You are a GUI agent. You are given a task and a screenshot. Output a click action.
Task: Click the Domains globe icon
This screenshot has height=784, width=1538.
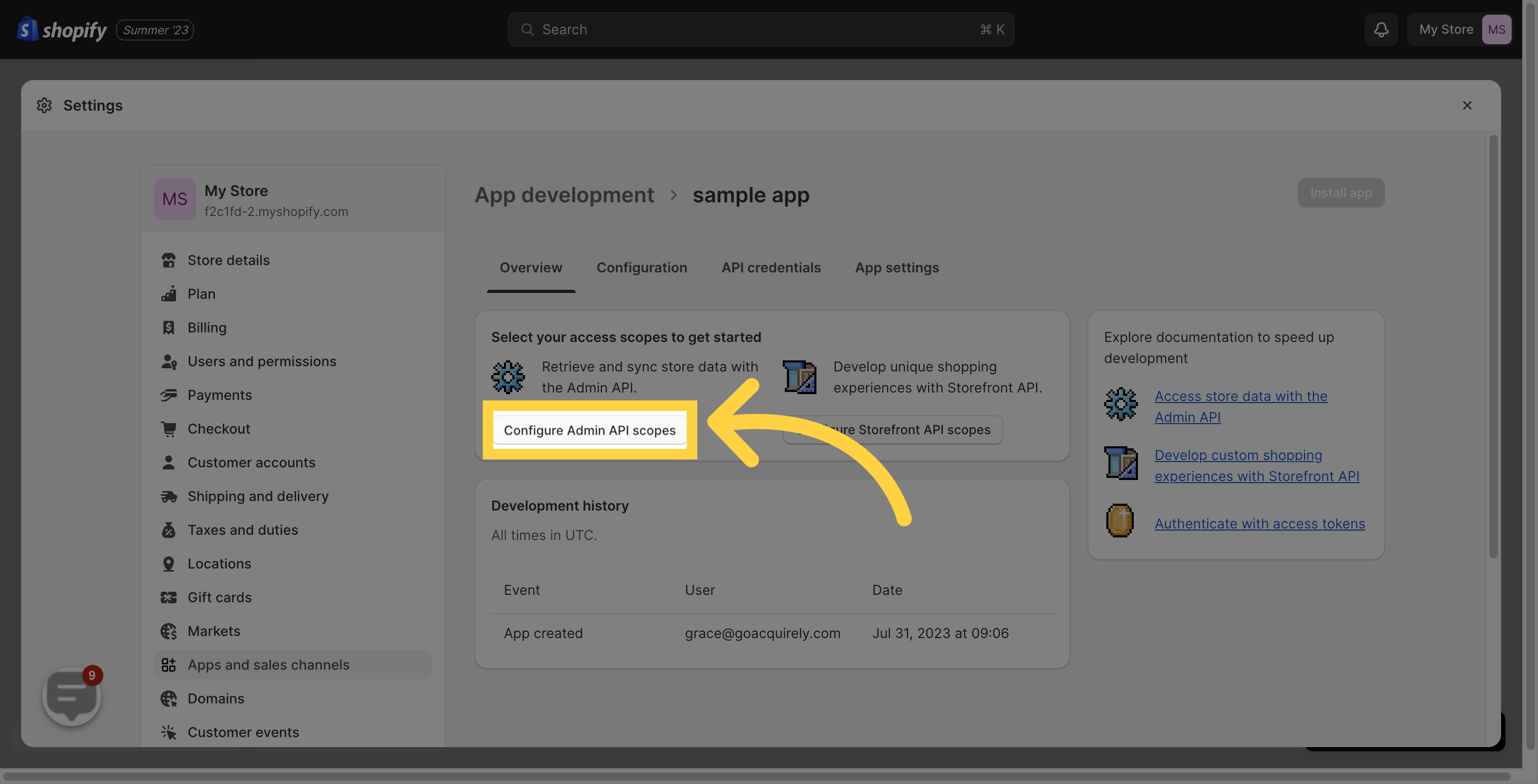(x=168, y=698)
